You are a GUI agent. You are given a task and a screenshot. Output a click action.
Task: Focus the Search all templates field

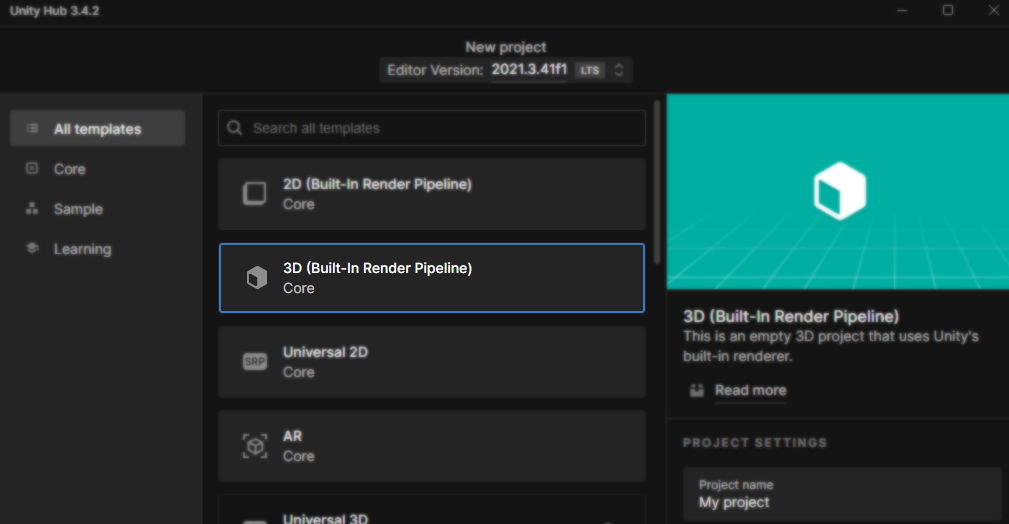click(x=432, y=127)
